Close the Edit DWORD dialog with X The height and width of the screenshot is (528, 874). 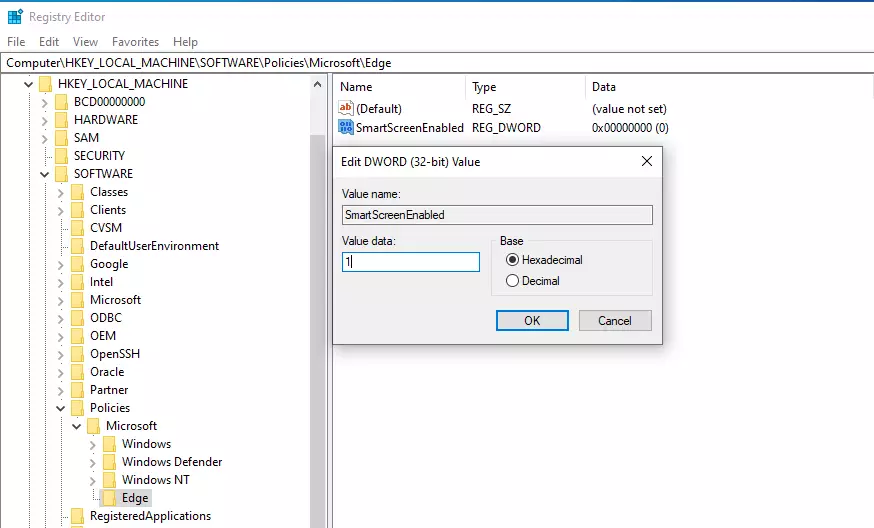(647, 161)
